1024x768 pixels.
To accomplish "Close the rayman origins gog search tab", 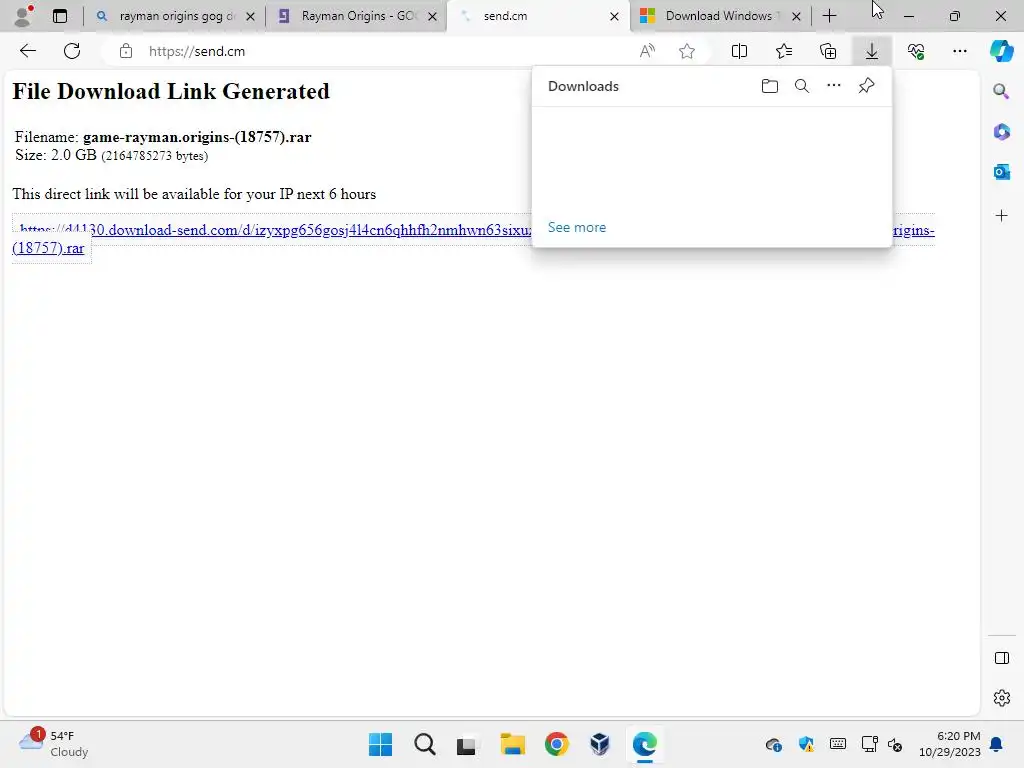I will click(x=250, y=16).
